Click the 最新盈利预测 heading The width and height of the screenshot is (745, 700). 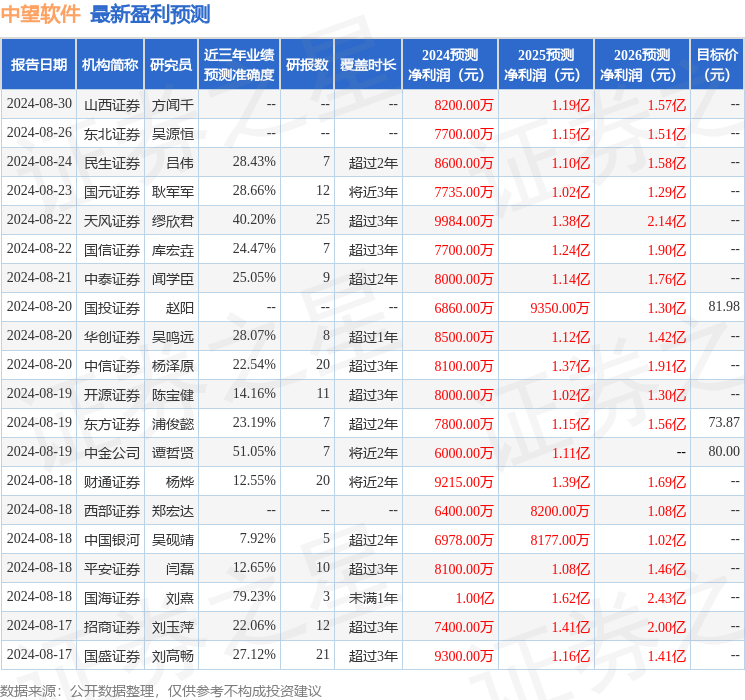tap(150, 14)
